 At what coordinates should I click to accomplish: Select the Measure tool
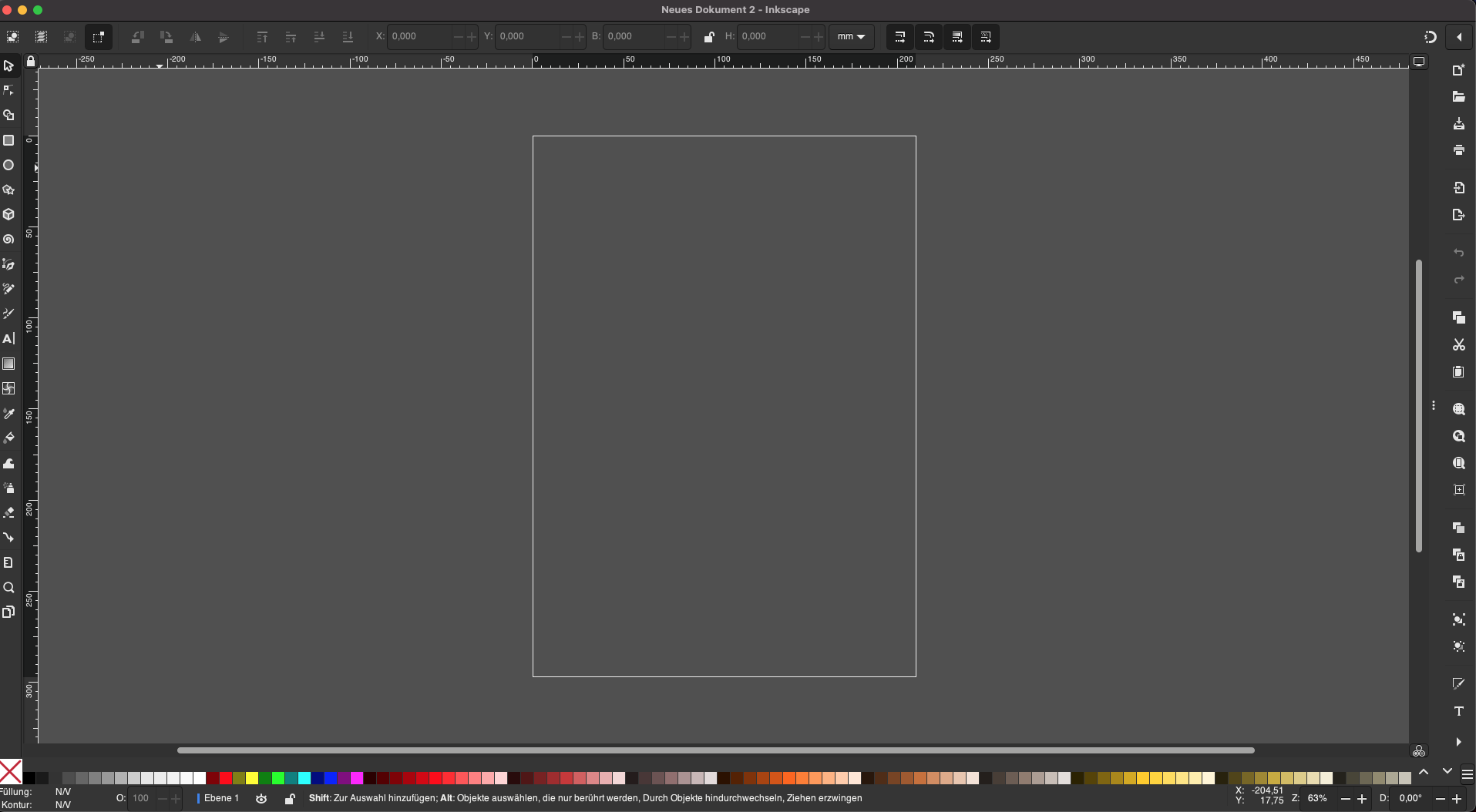click(x=8, y=562)
